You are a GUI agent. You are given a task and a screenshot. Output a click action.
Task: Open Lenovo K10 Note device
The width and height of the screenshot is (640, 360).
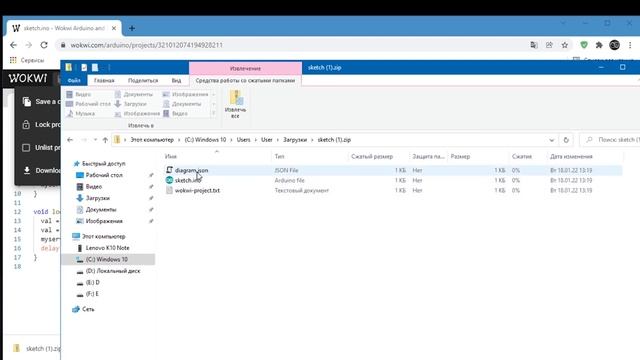point(107,248)
